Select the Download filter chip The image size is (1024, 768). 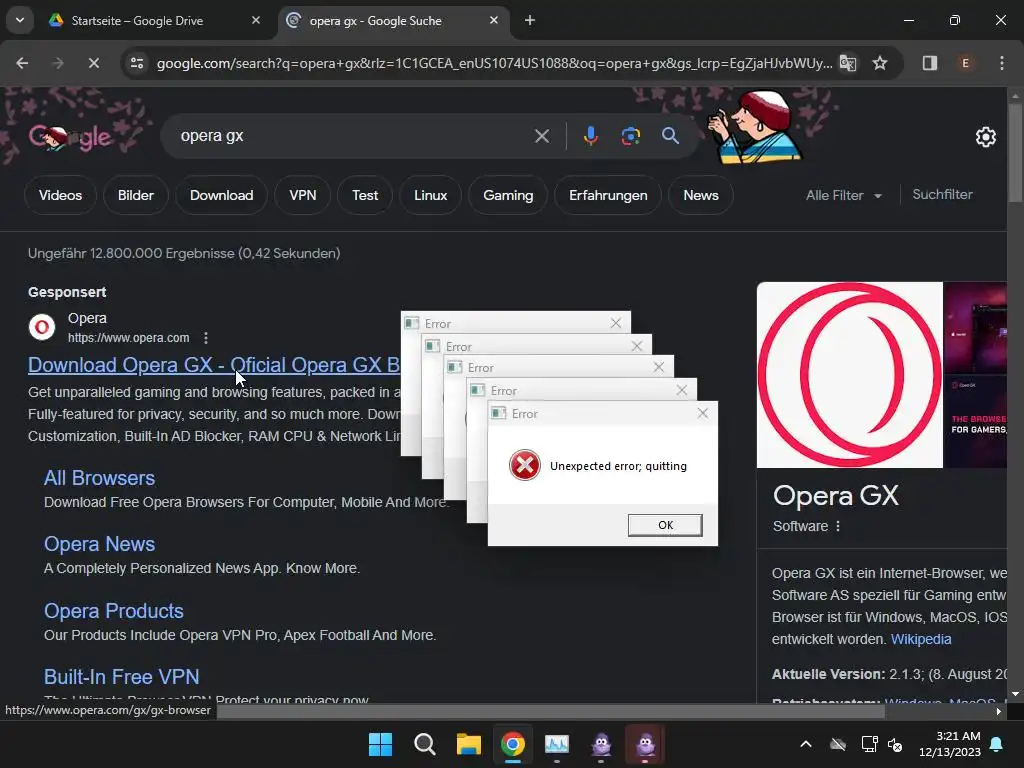pyautogui.click(x=221, y=195)
